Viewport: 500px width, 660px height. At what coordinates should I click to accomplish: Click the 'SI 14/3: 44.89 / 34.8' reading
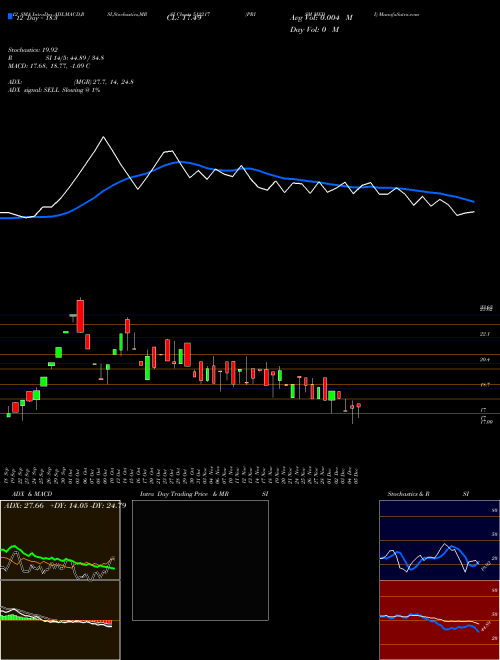point(75,58)
